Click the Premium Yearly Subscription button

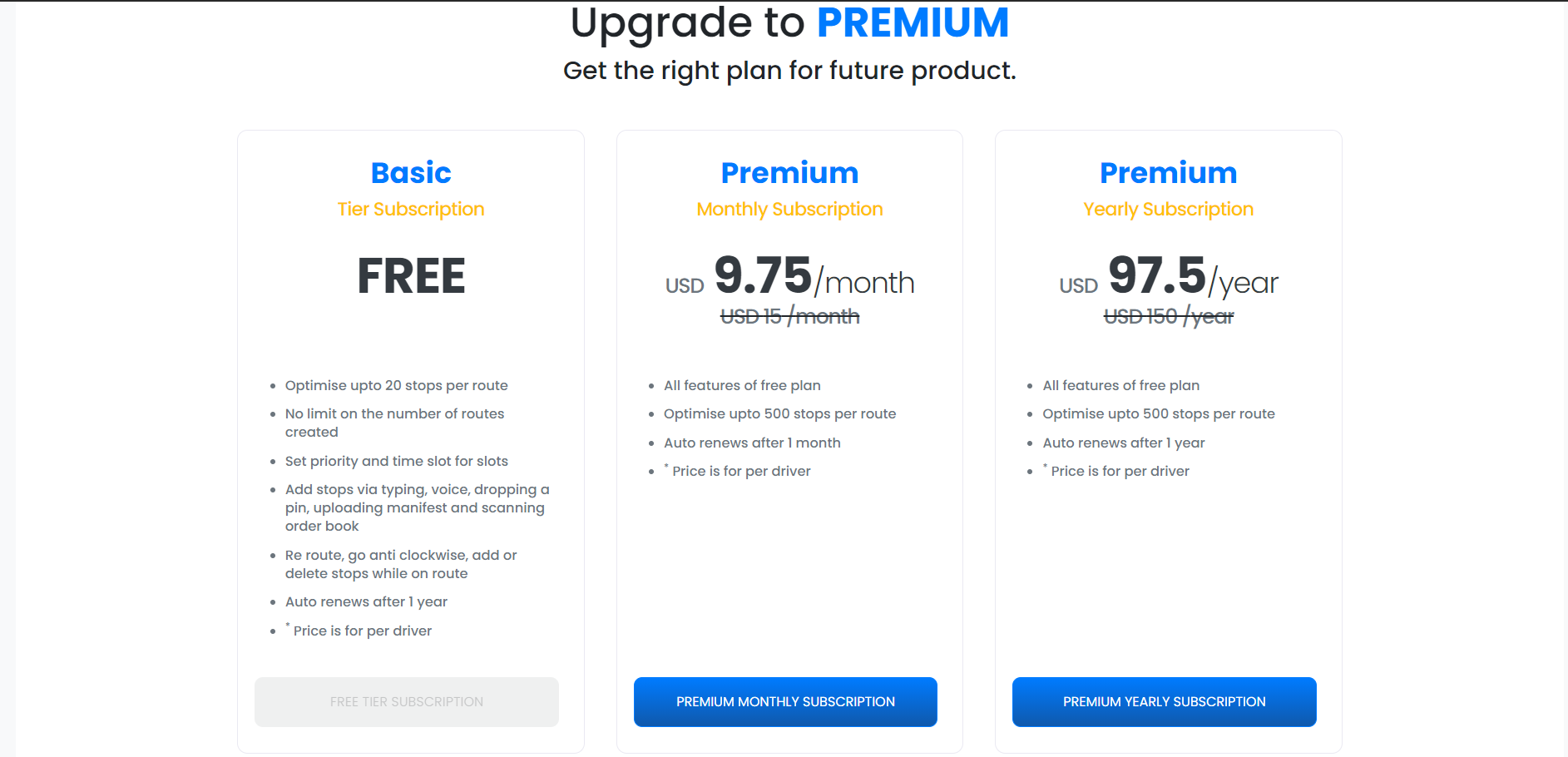pyautogui.click(x=1164, y=701)
